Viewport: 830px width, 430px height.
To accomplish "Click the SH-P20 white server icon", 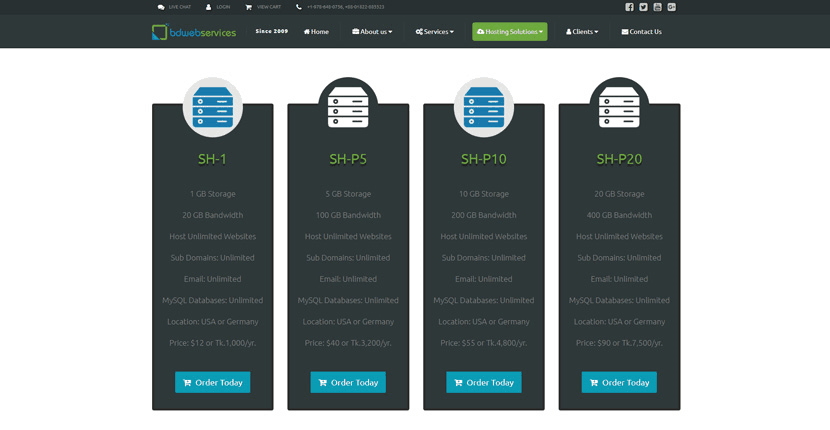I will [x=619, y=107].
